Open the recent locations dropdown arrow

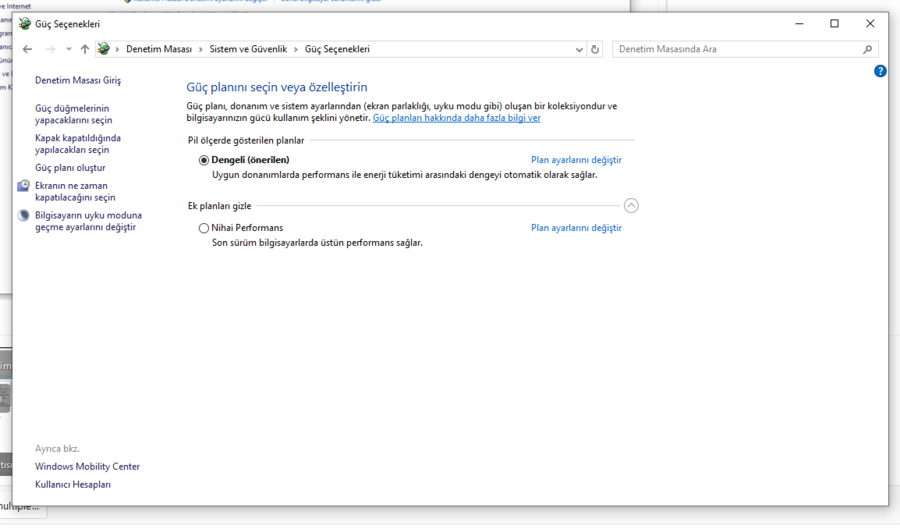pyautogui.click(x=69, y=49)
